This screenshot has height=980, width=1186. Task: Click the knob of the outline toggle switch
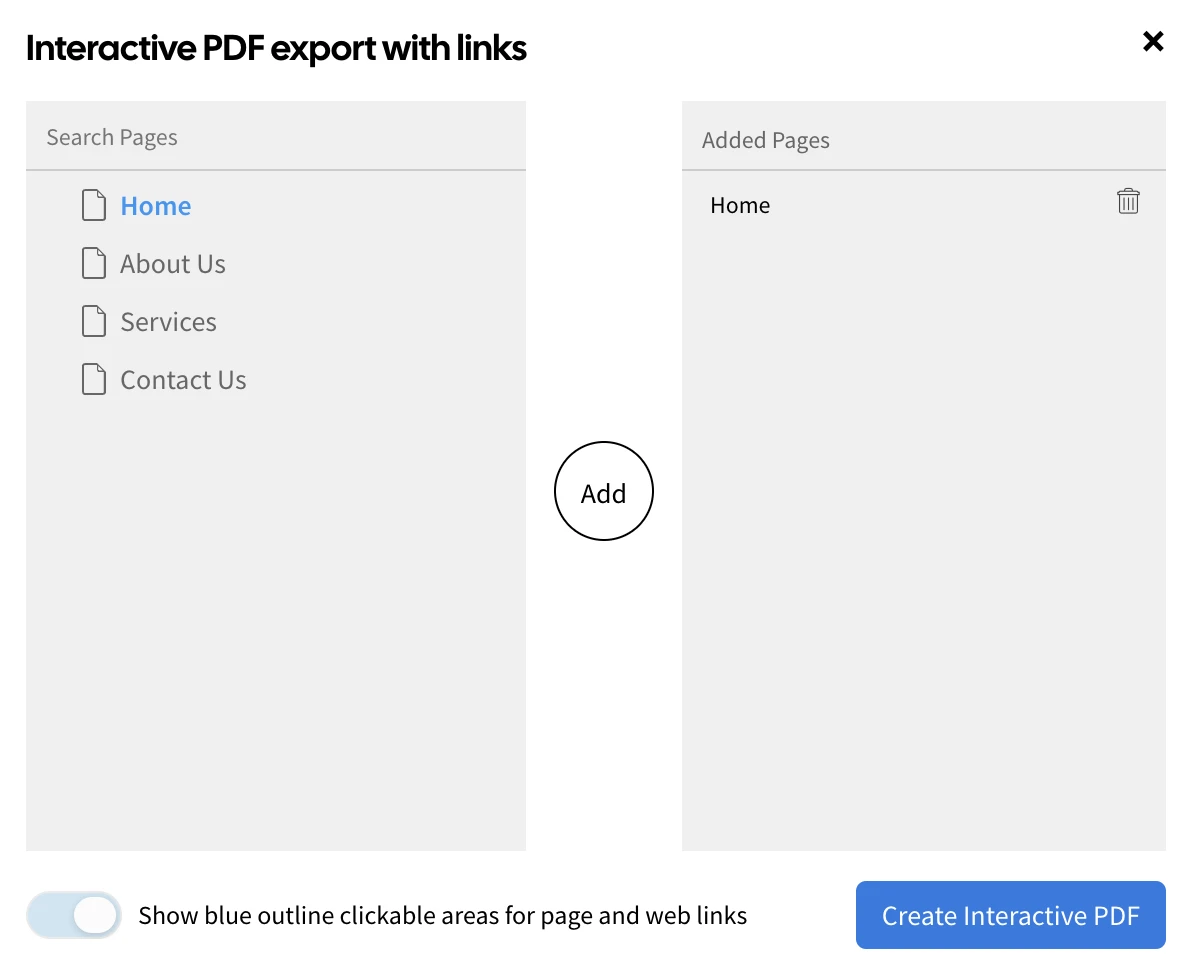[96, 915]
